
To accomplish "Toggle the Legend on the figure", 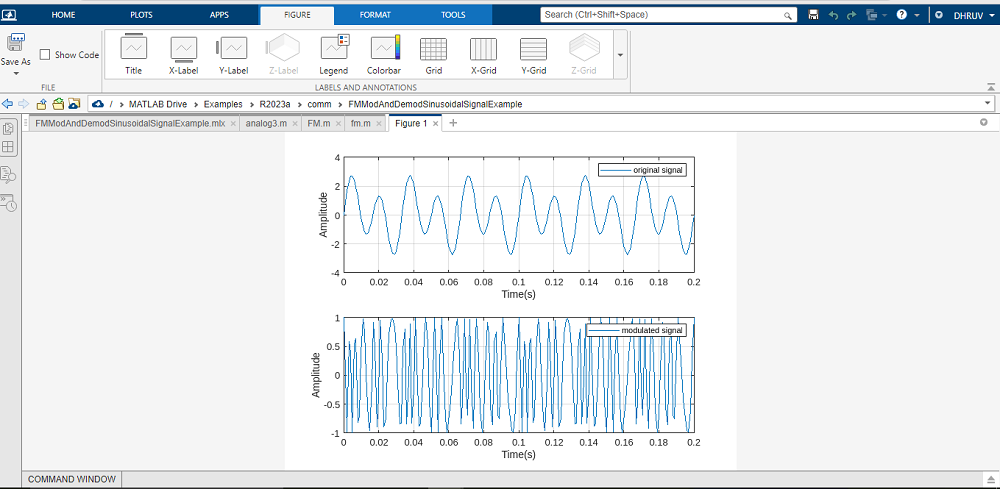I will tap(333, 55).
